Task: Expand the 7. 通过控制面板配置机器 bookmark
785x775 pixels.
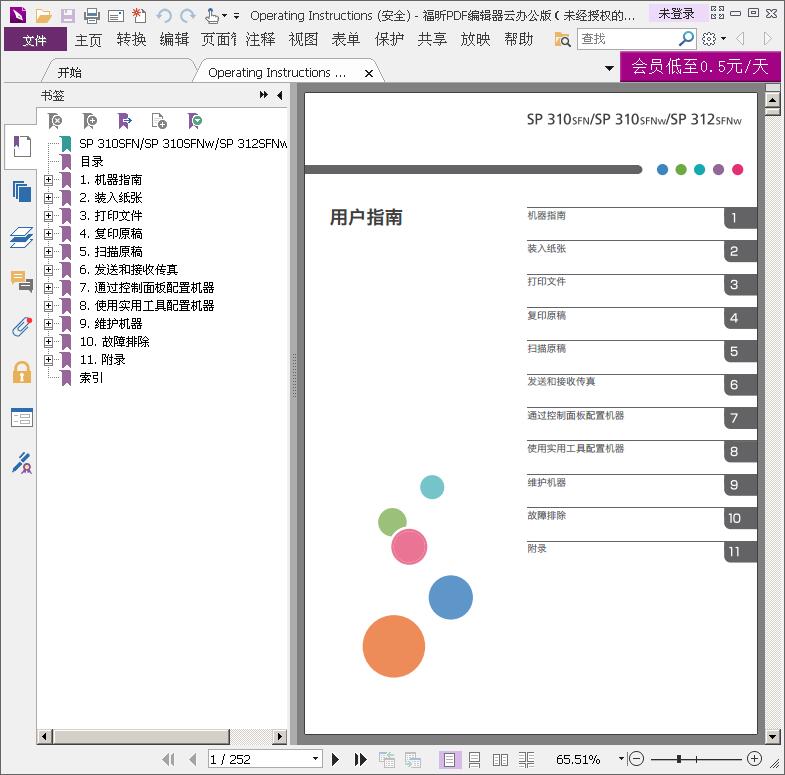Action: [49, 288]
